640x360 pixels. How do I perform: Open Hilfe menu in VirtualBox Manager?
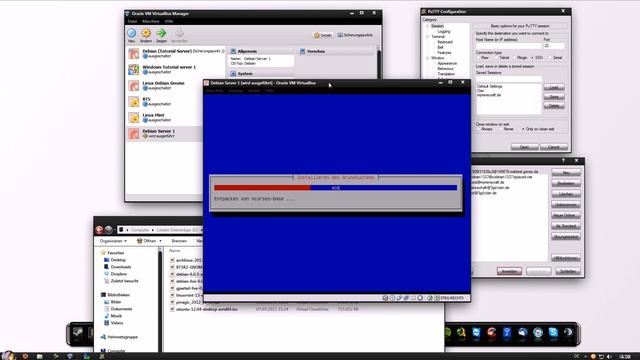[169, 21]
